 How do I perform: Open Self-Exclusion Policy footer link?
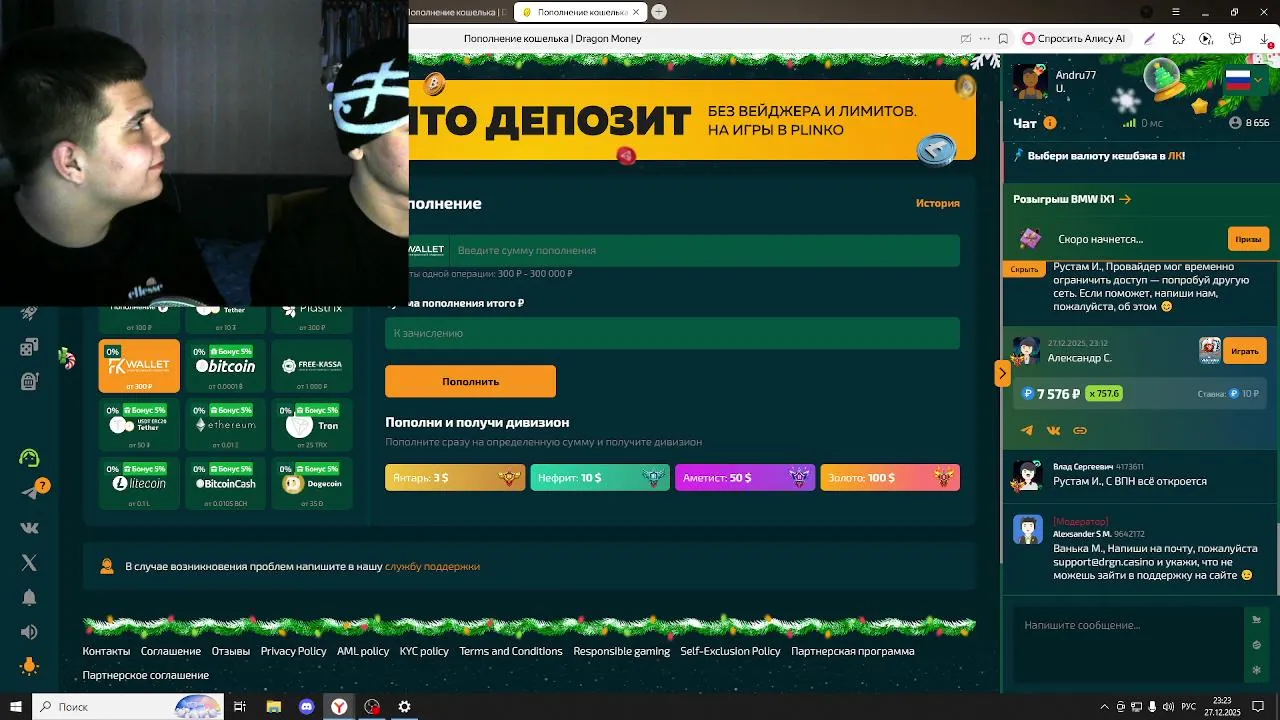coord(730,651)
